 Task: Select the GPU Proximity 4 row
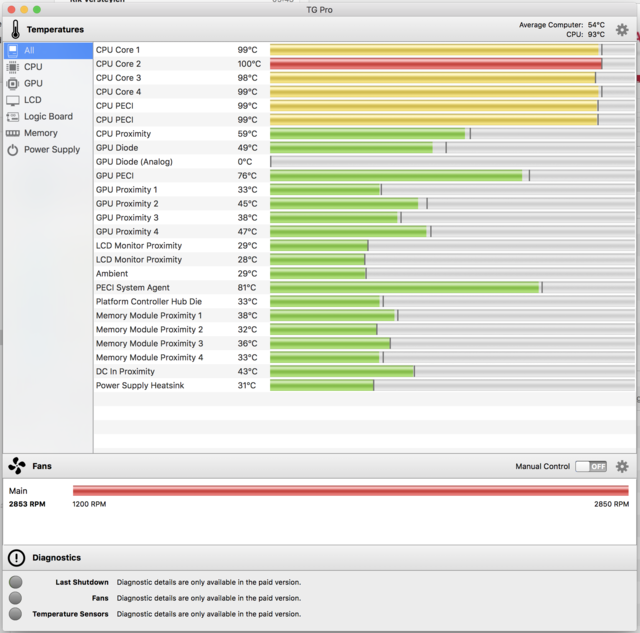(364, 231)
